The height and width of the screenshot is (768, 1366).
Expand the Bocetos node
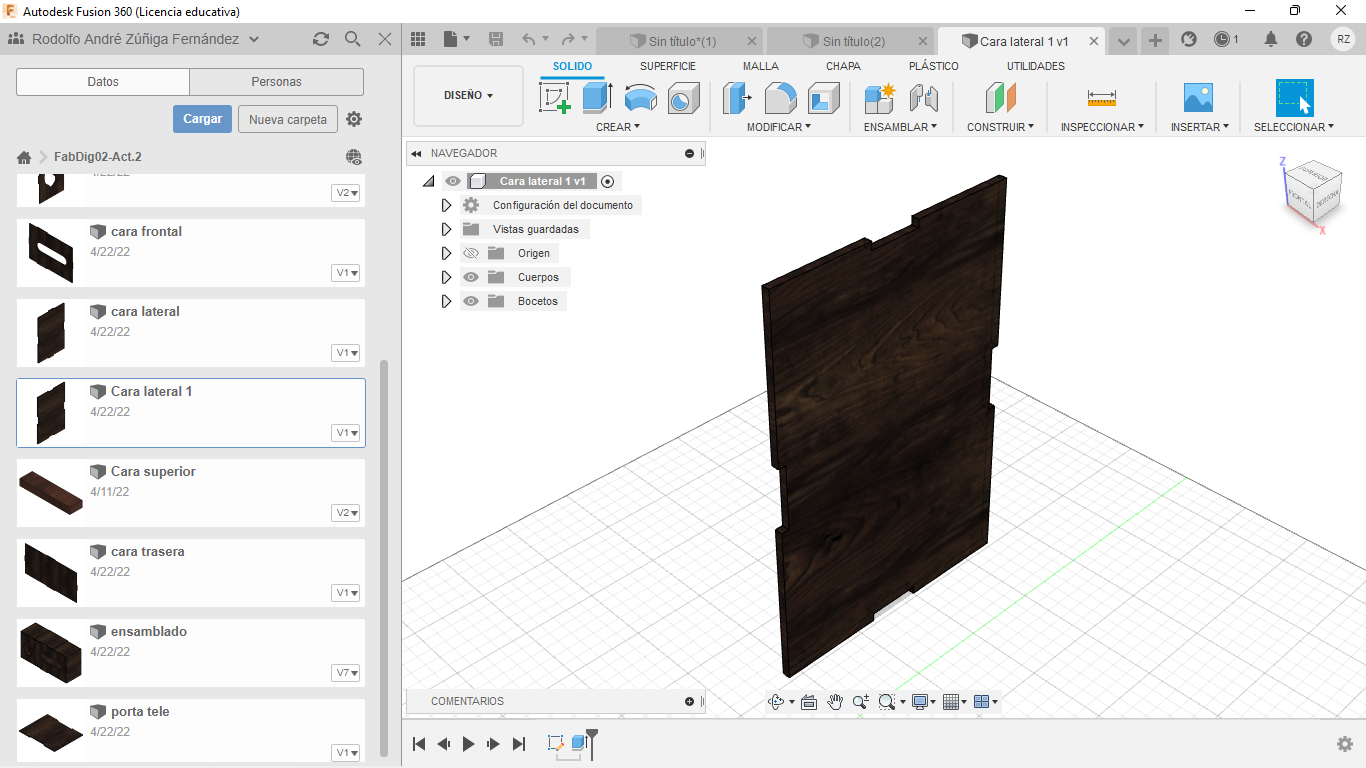tap(447, 301)
